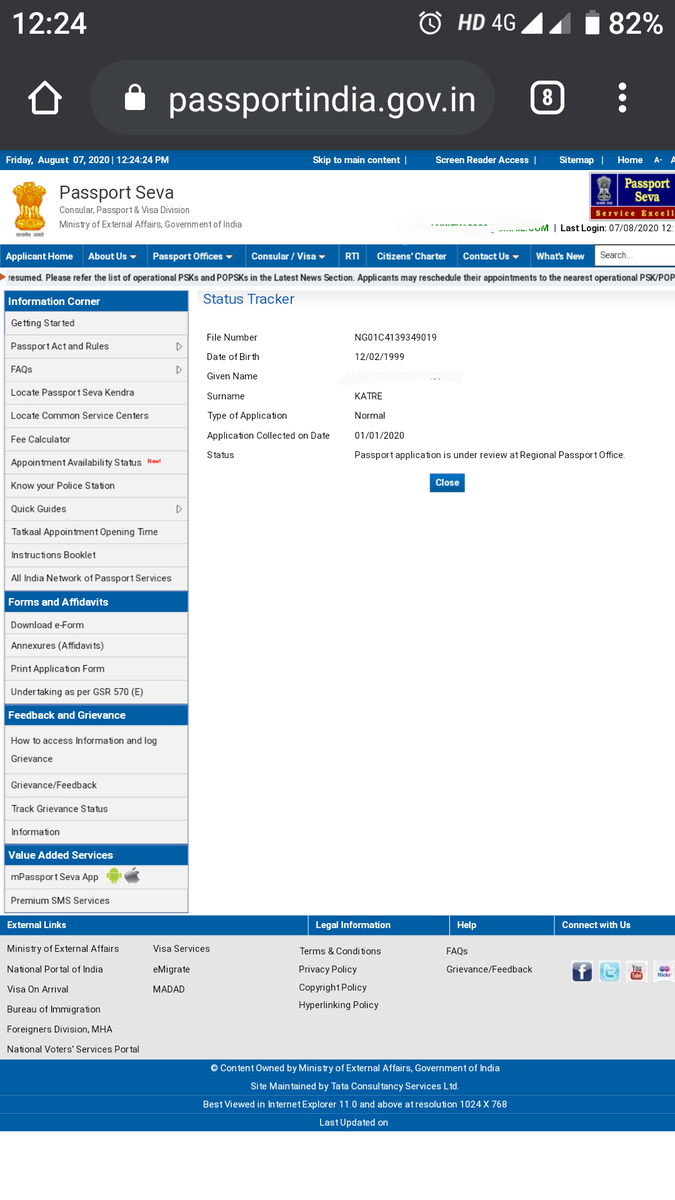Open the Android mPassport Seva app icon
This screenshot has width=675, height=1200.
coord(114,876)
